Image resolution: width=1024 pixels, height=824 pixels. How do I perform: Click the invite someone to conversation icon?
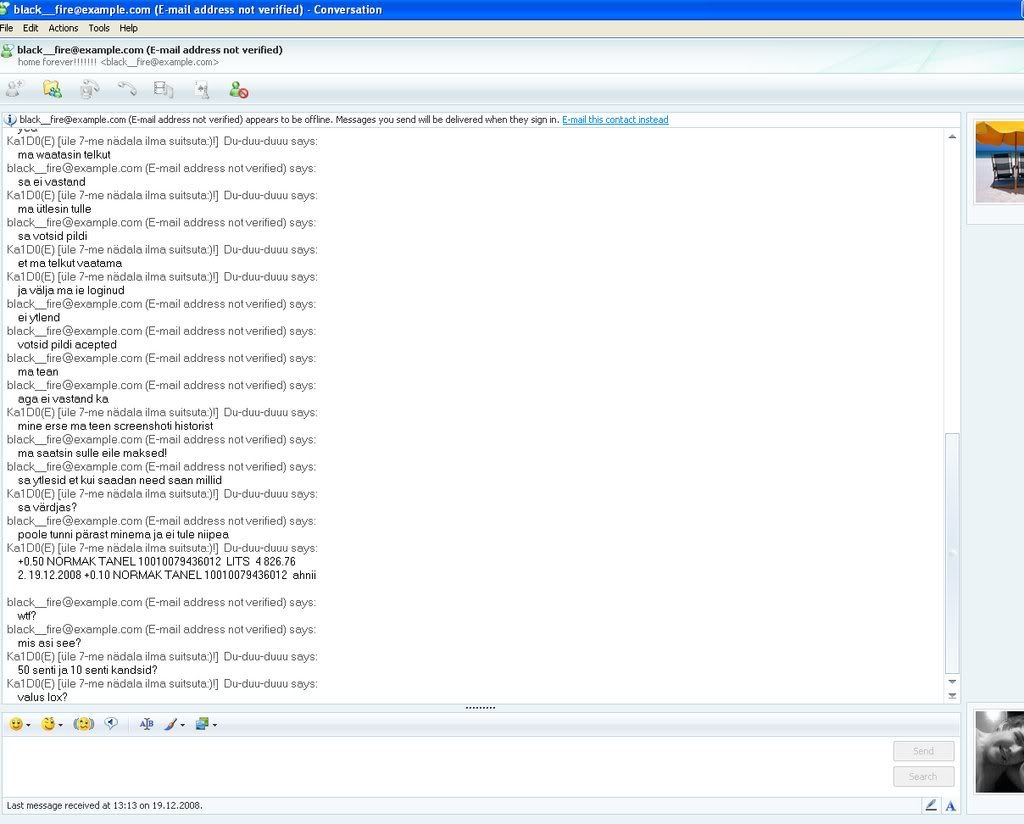(x=14, y=90)
